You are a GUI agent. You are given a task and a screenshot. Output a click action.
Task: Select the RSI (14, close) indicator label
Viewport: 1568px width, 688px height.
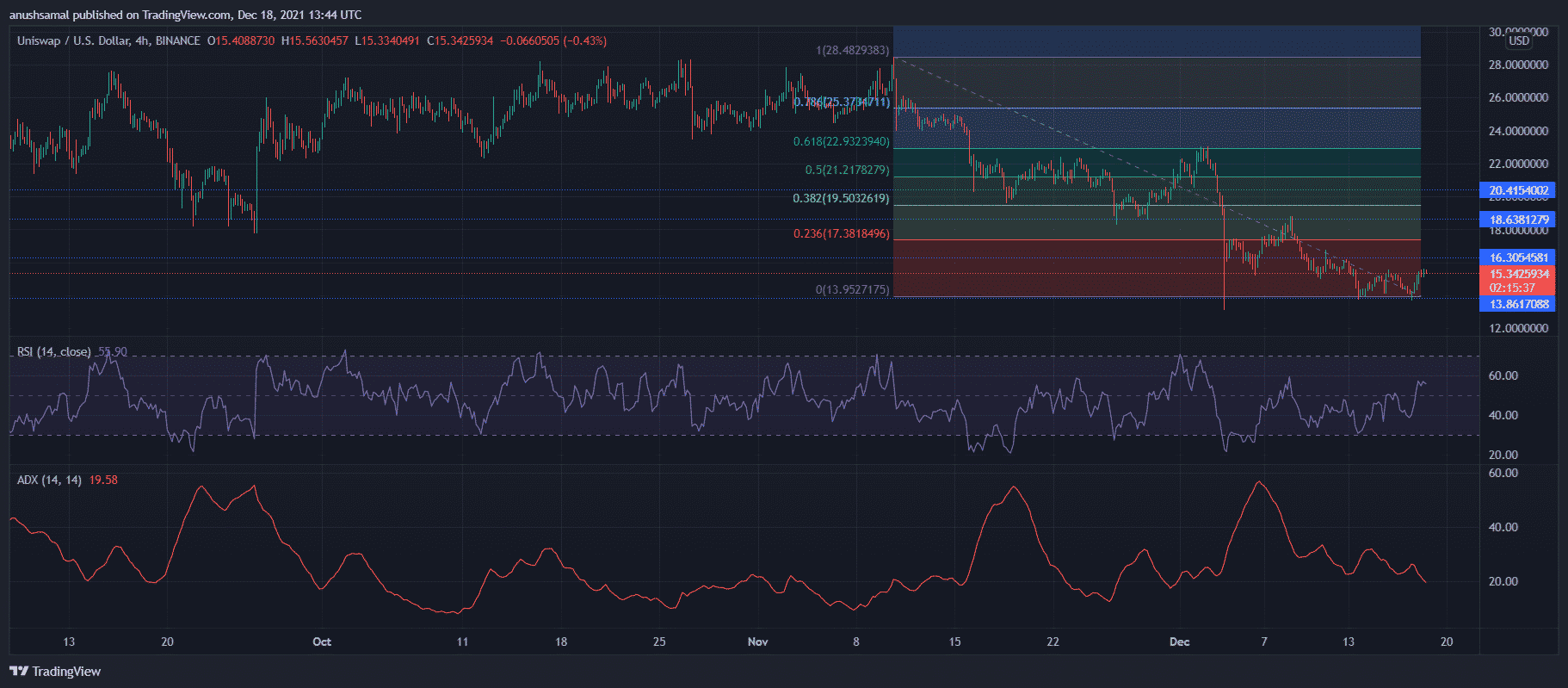pos(53,351)
